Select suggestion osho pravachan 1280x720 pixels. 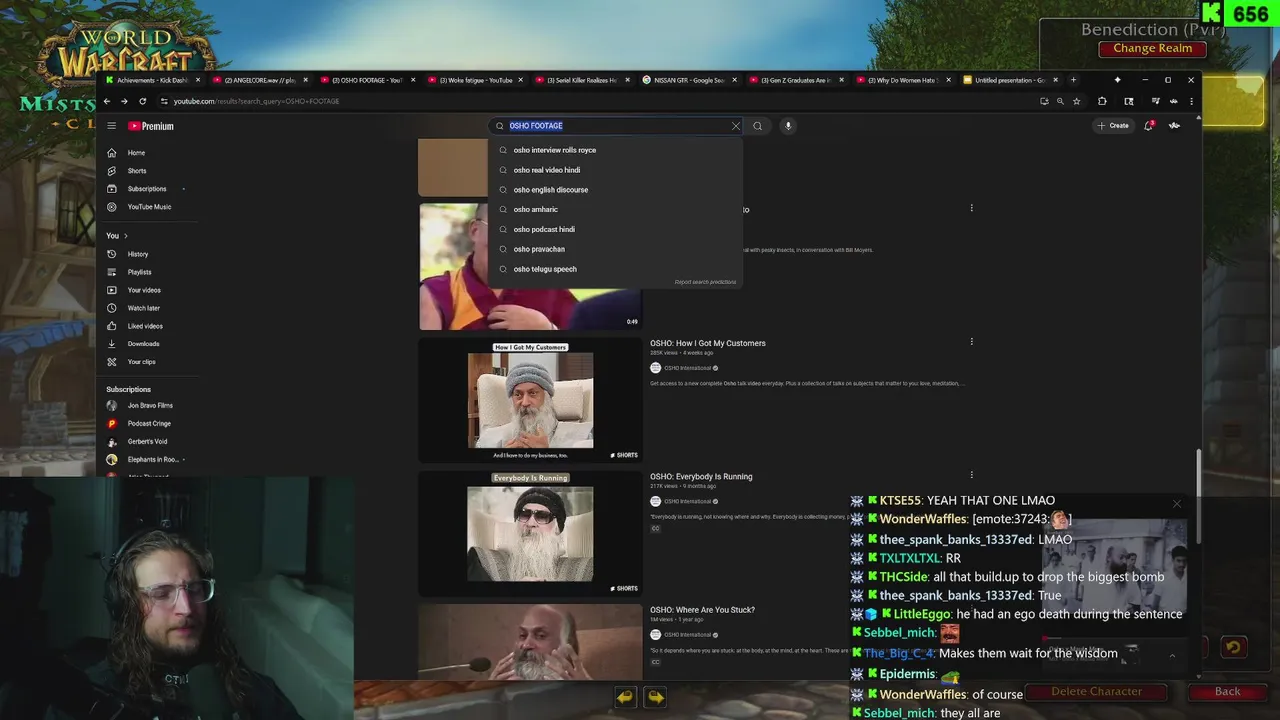pyautogui.click(x=615, y=249)
